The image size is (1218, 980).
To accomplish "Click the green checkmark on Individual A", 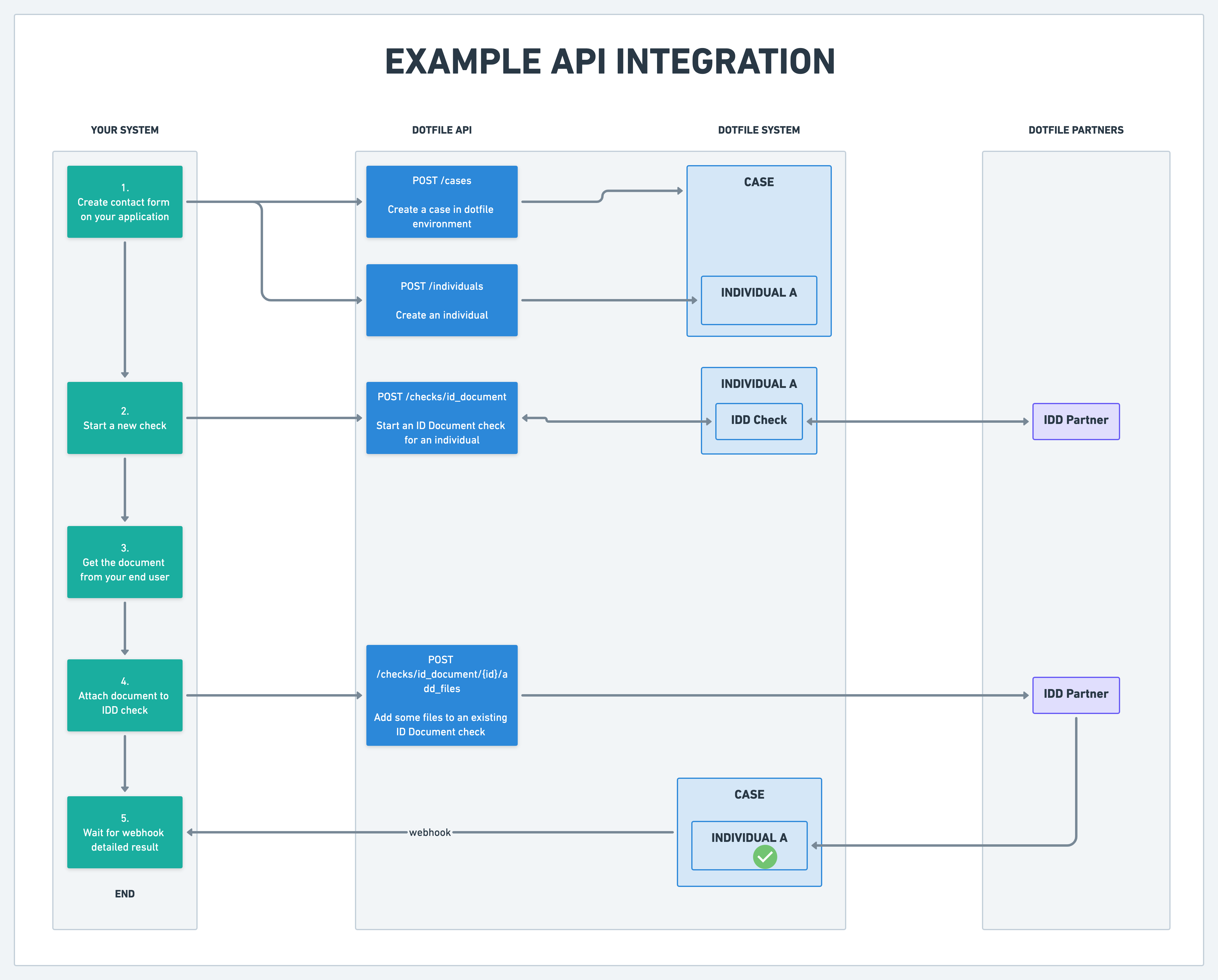I will point(764,857).
